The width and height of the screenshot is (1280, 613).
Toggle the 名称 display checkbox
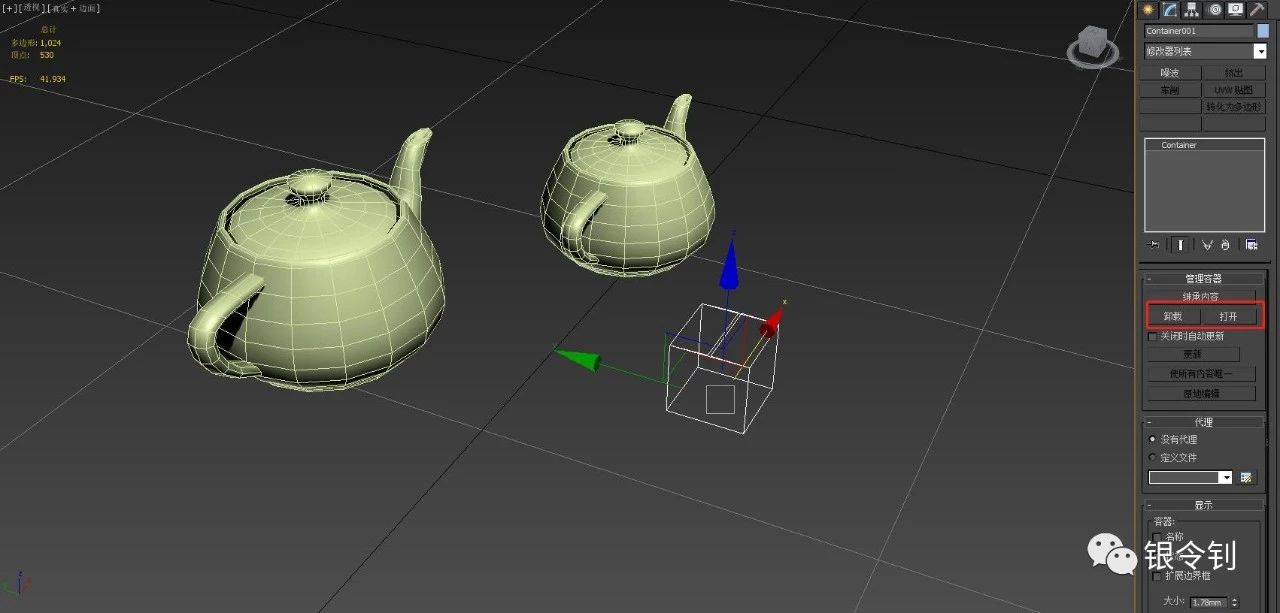1158,537
